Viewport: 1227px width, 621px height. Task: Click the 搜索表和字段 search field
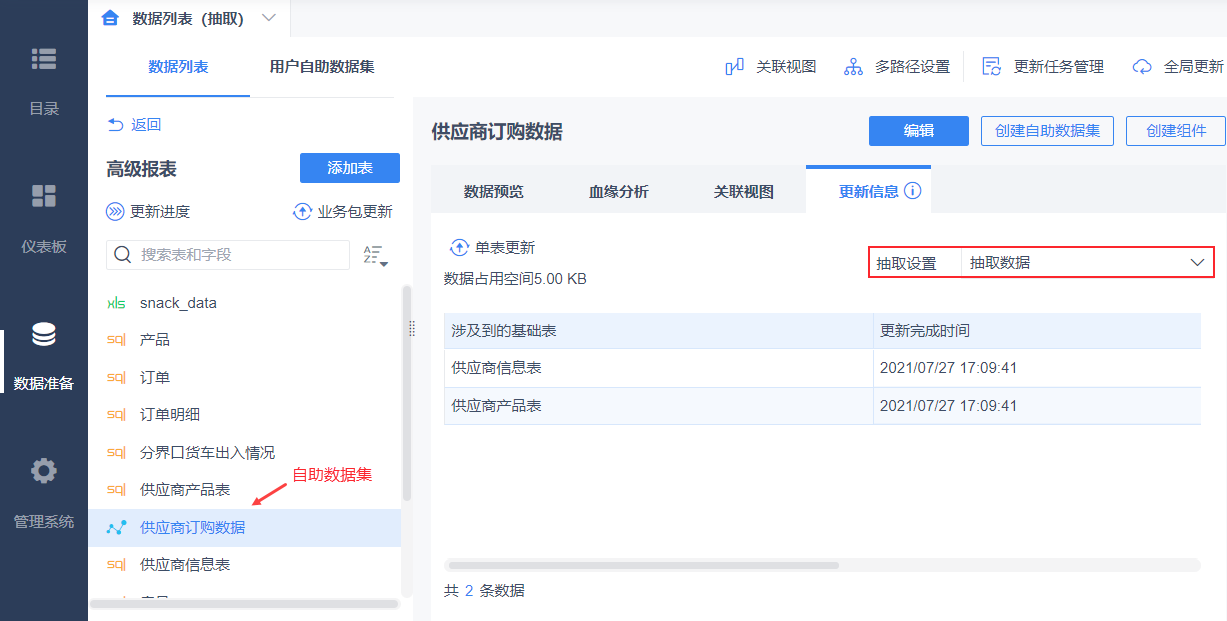pyautogui.click(x=240, y=255)
